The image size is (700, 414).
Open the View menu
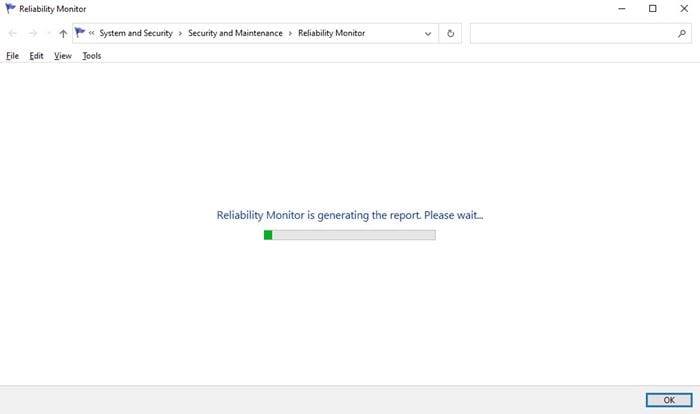[62, 56]
